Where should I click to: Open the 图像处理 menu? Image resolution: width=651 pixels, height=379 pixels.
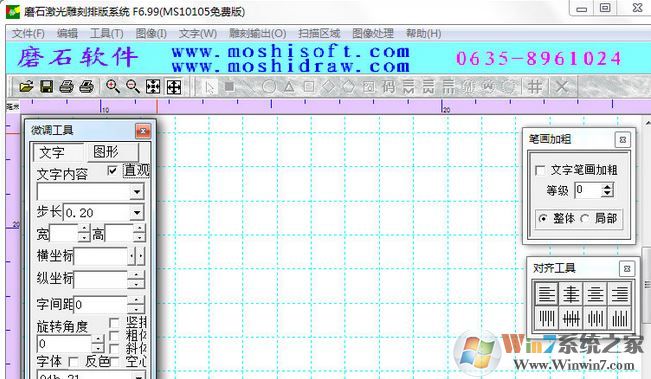pos(373,33)
